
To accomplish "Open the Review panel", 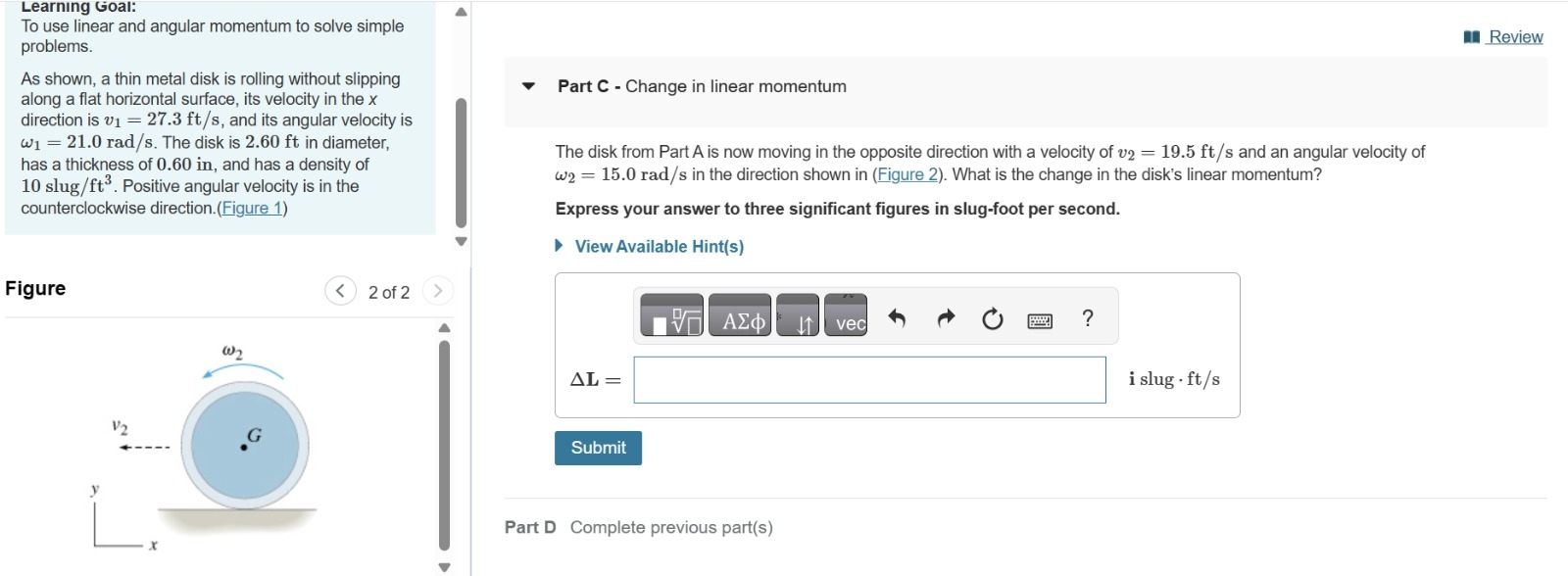I will pyautogui.click(x=1515, y=36).
